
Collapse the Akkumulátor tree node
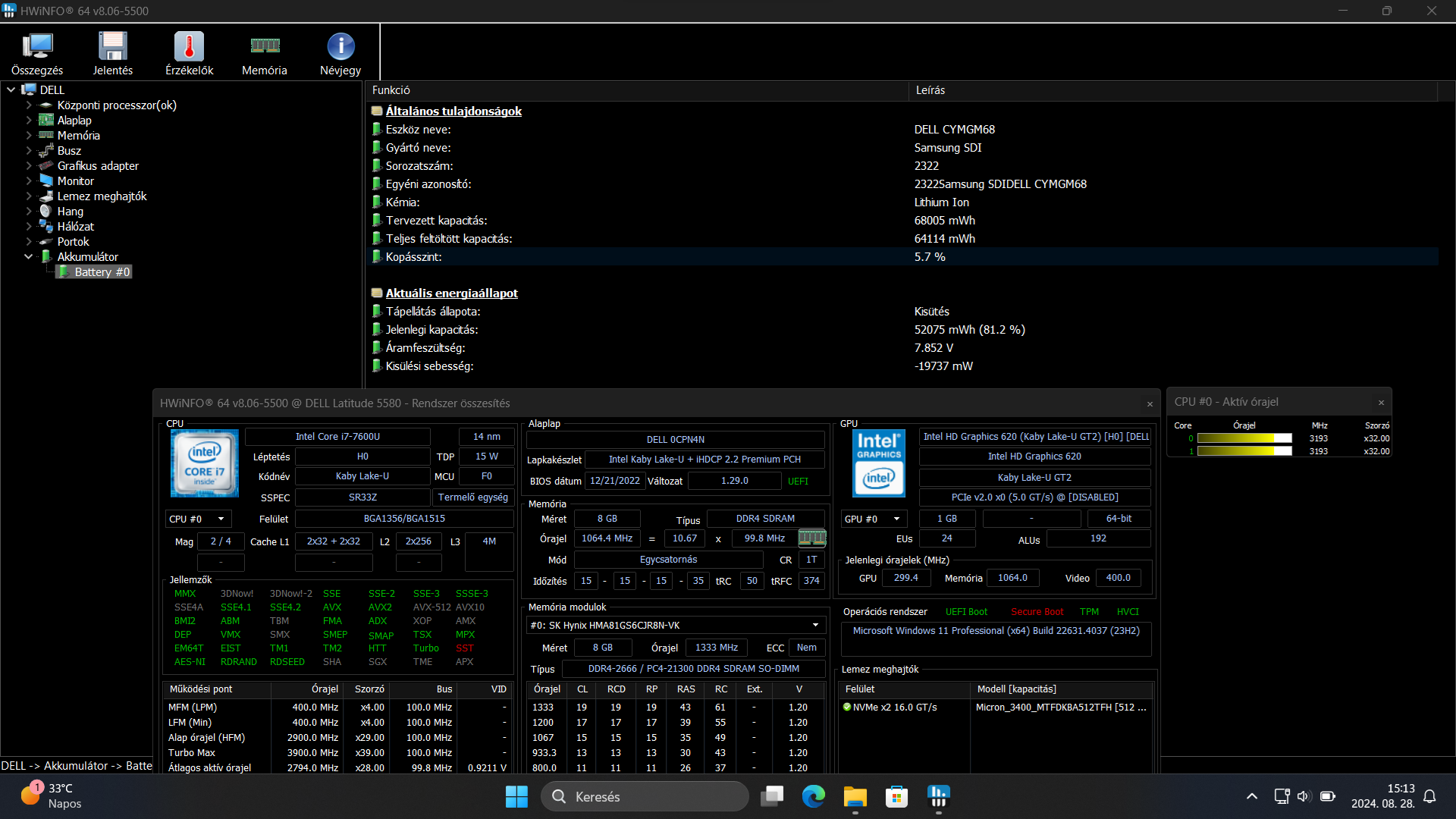point(29,256)
